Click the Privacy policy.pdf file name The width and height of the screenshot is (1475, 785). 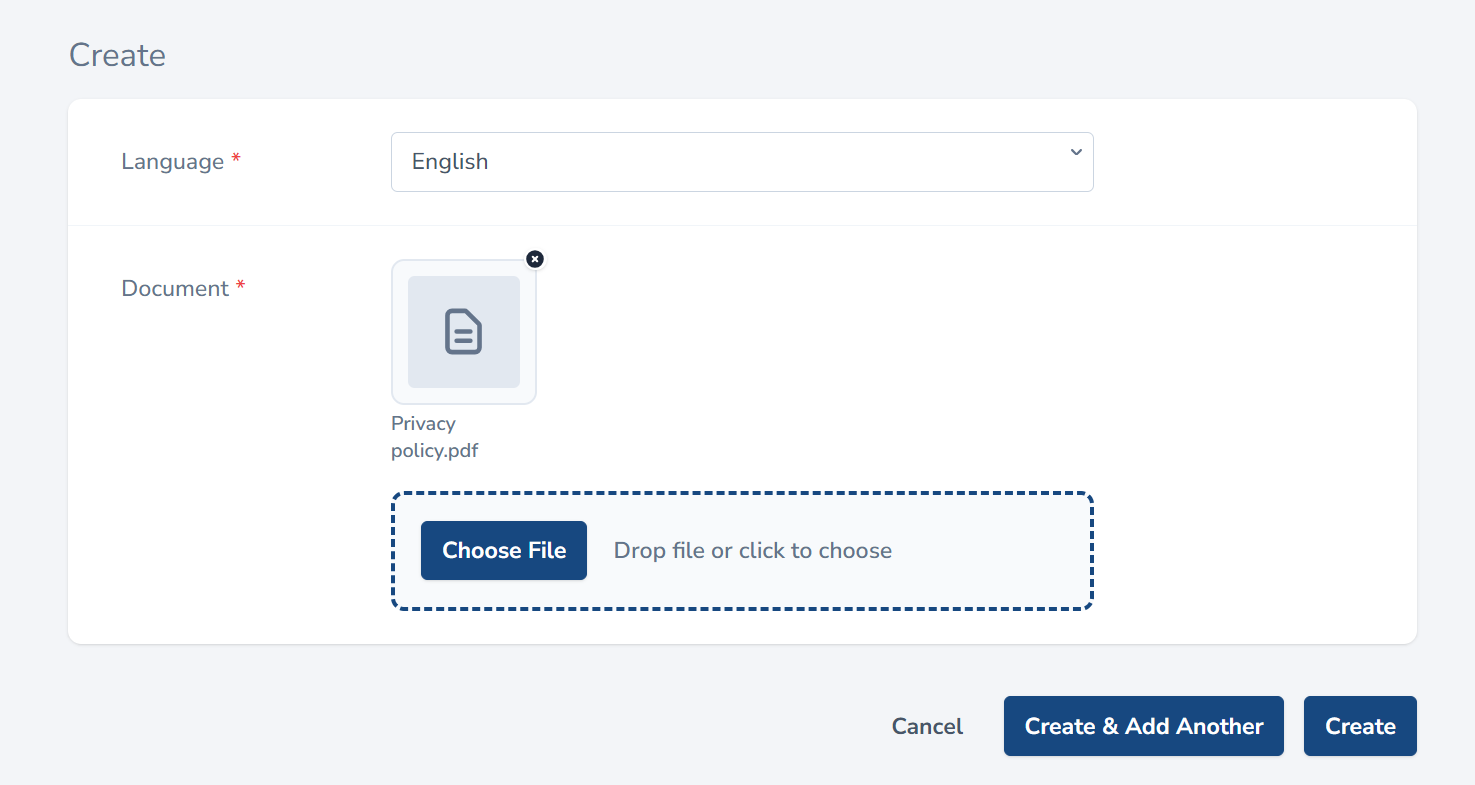(x=434, y=437)
